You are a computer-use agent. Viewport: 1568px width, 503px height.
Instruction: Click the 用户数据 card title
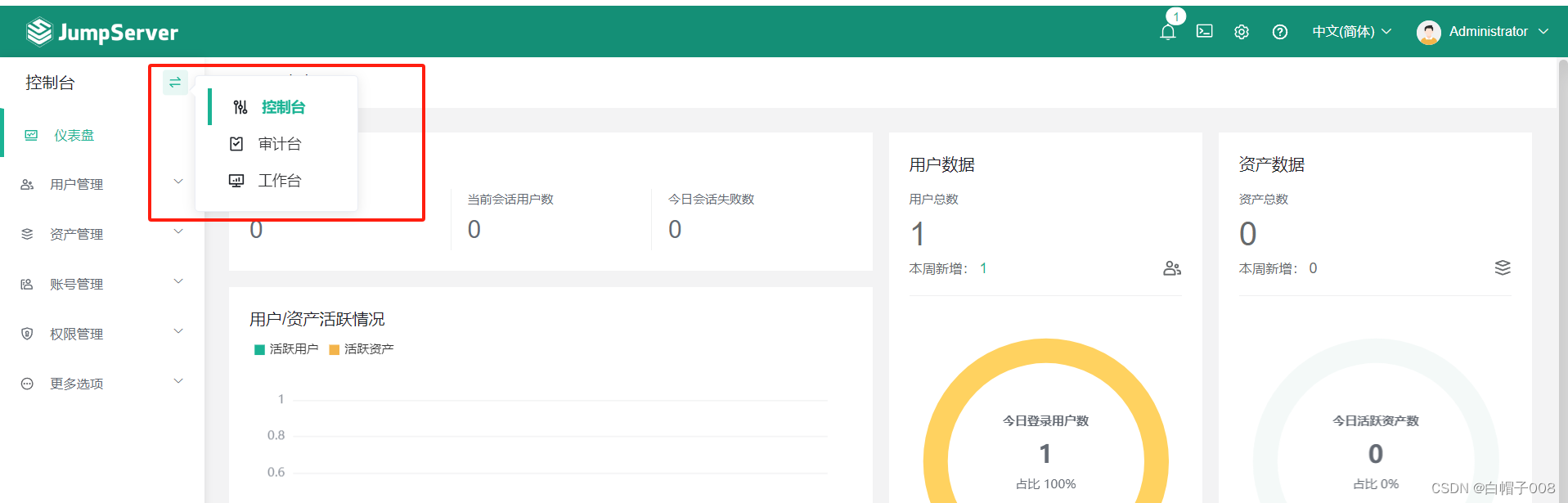[942, 165]
